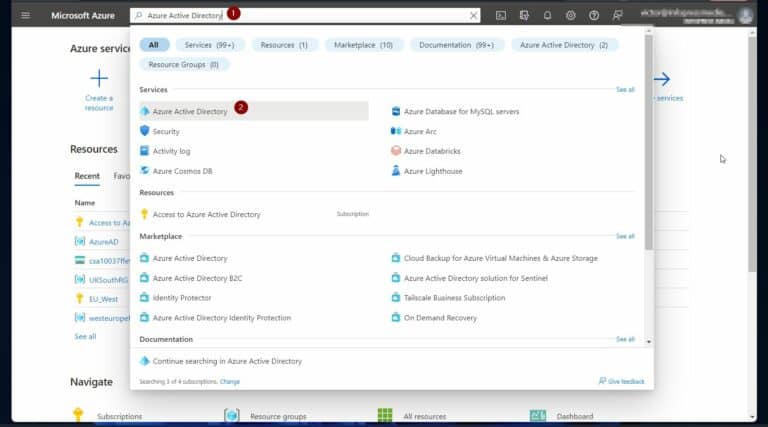Click Give feedback link
Viewport: 768px width, 427px height.
pyautogui.click(x=622, y=381)
